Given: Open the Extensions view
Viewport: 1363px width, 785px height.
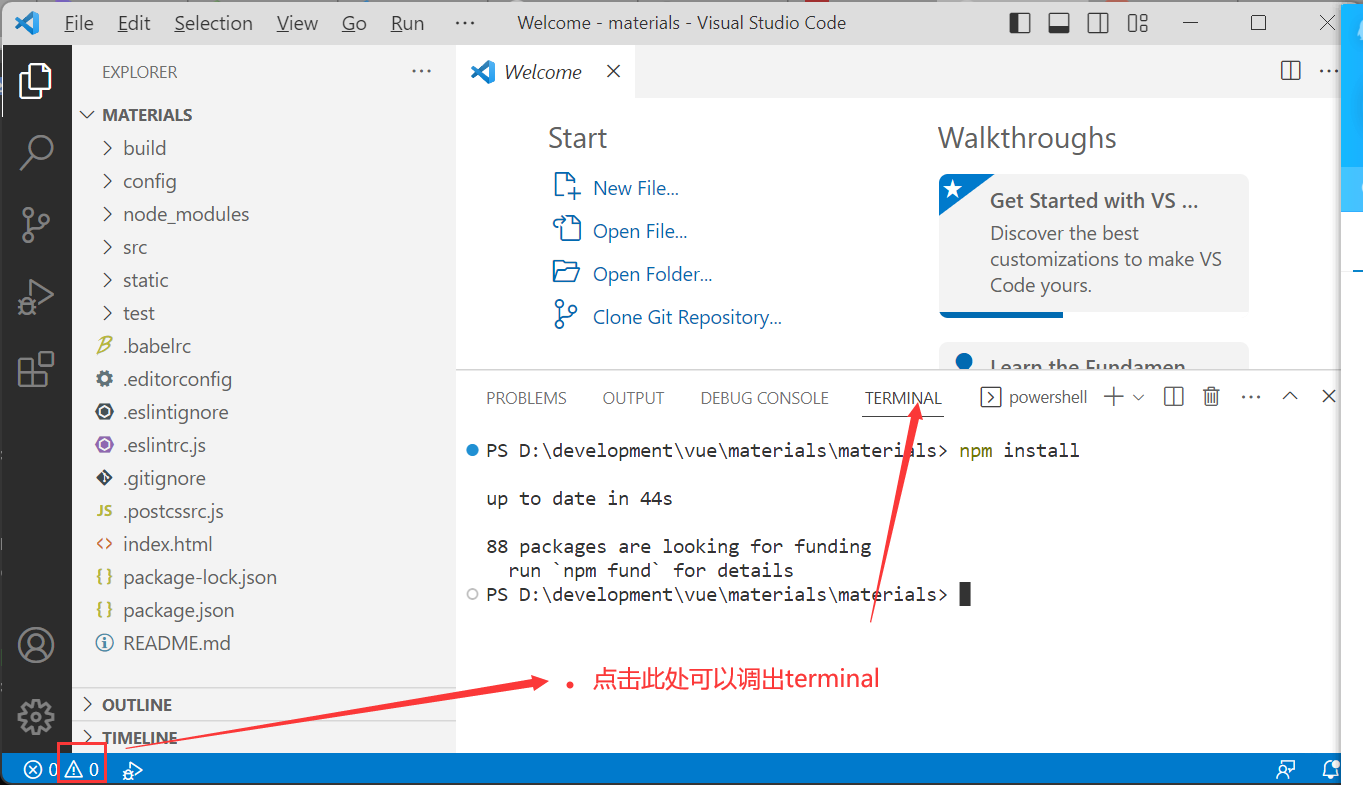Looking at the screenshot, I should (36, 369).
